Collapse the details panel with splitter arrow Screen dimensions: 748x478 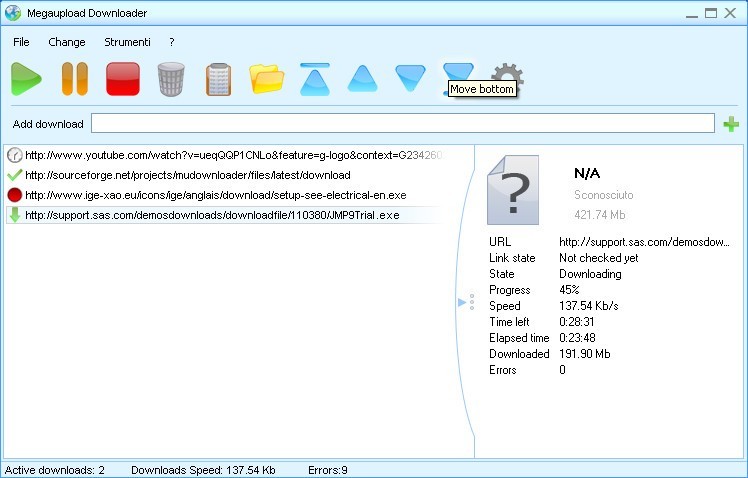tap(462, 302)
